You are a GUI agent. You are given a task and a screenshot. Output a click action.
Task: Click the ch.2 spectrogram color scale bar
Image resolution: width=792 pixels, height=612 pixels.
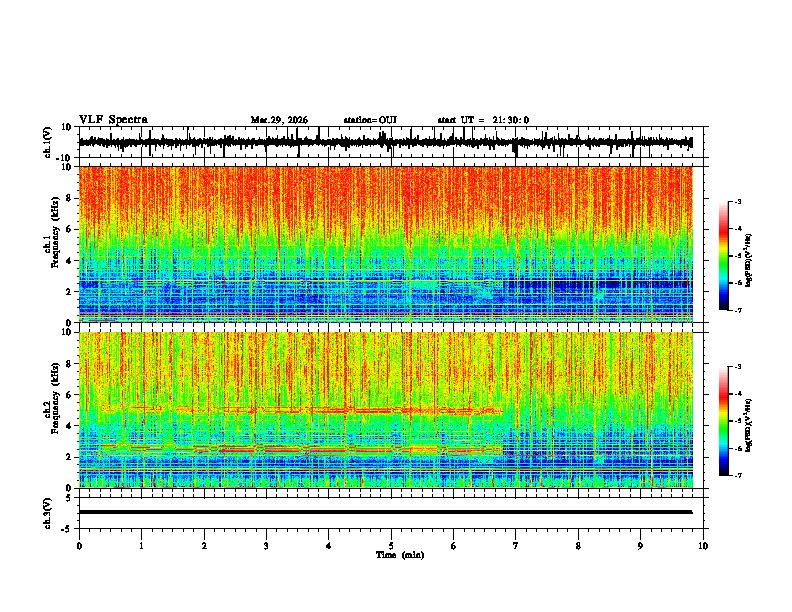pos(723,421)
